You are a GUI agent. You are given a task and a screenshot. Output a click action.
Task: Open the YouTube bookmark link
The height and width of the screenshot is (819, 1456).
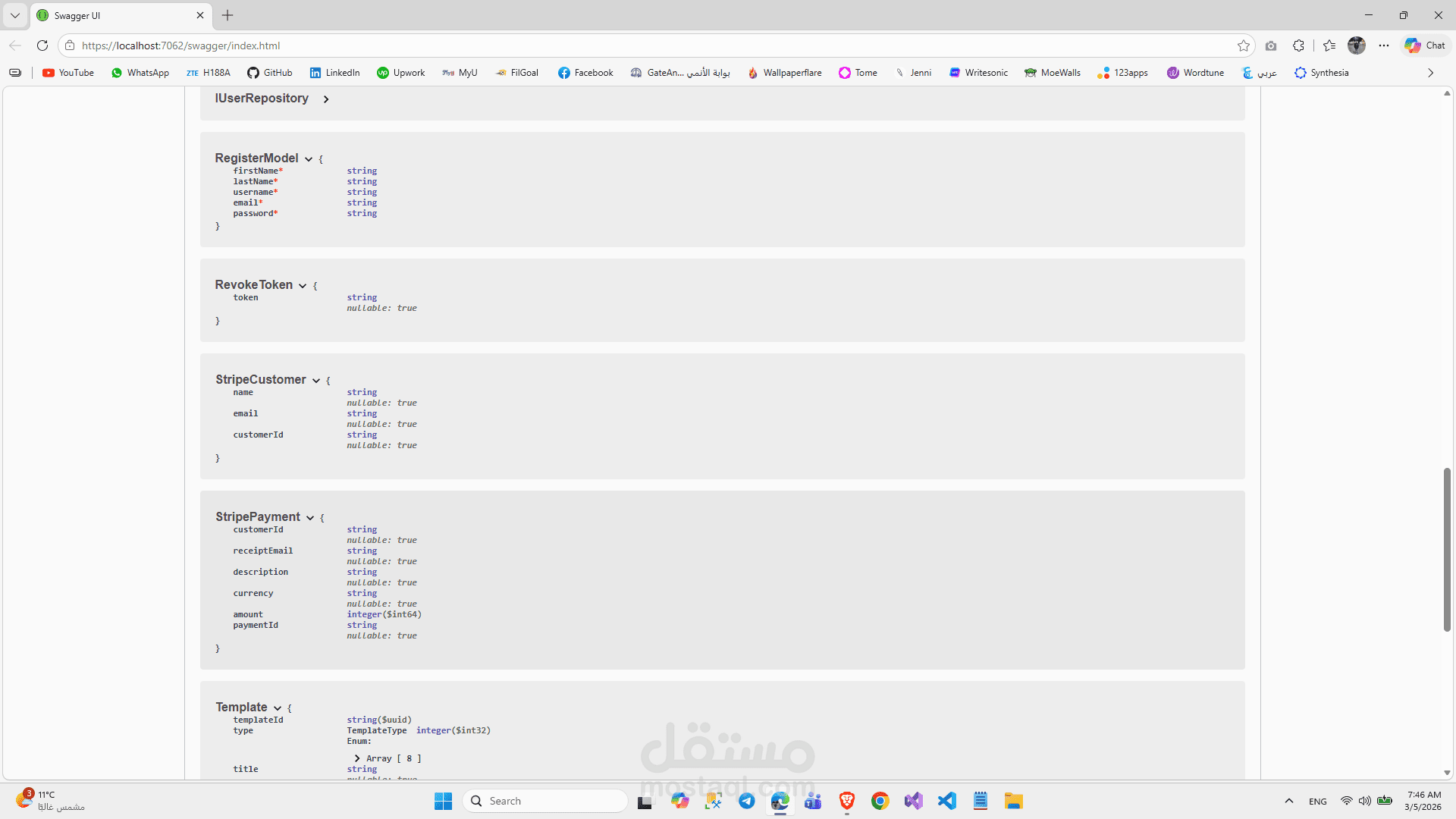coord(68,73)
